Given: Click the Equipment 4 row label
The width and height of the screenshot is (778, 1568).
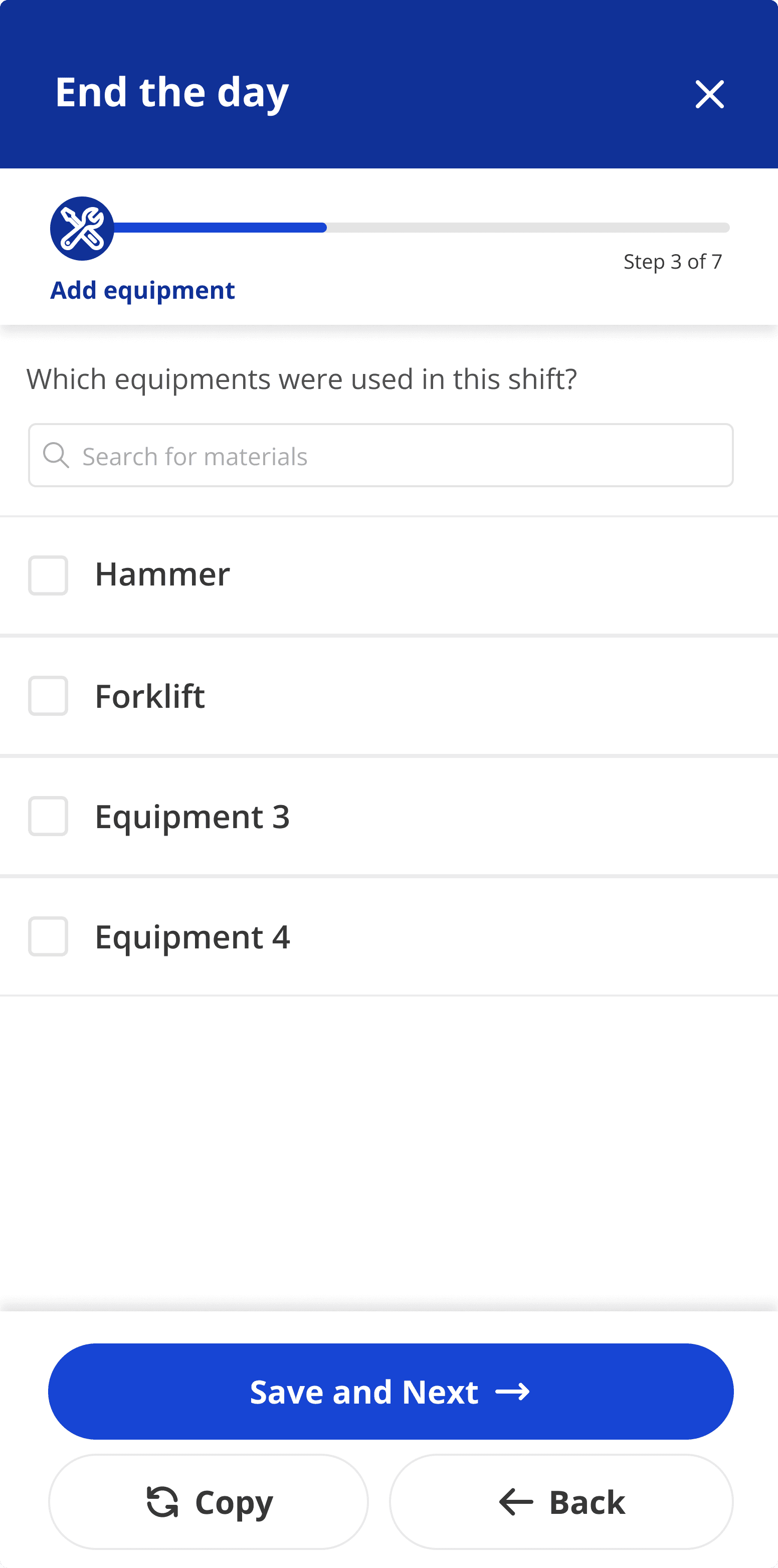Looking at the screenshot, I should click(x=192, y=937).
